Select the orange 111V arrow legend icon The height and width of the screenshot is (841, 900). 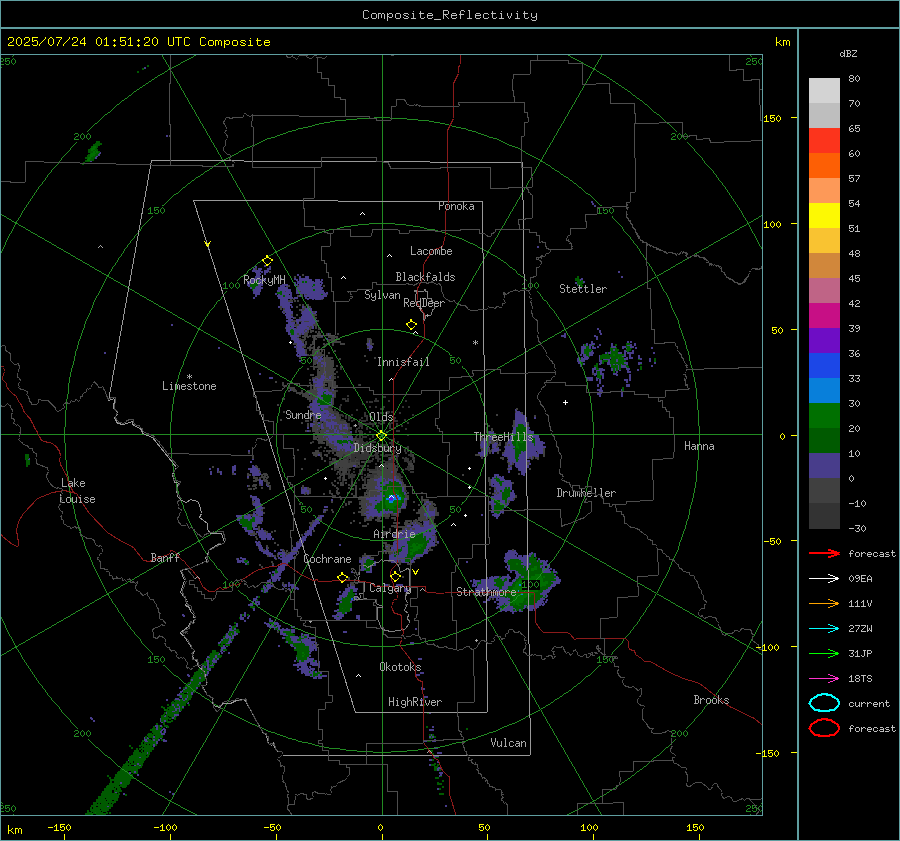pyautogui.click(x=824, y=603)
